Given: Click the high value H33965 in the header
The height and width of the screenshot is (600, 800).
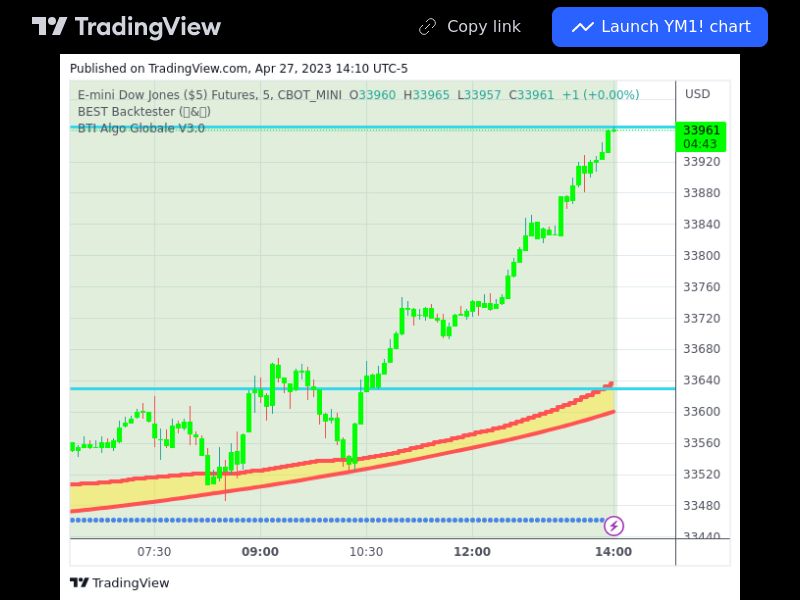Looking at the screenshot, I should coord(427,95).
